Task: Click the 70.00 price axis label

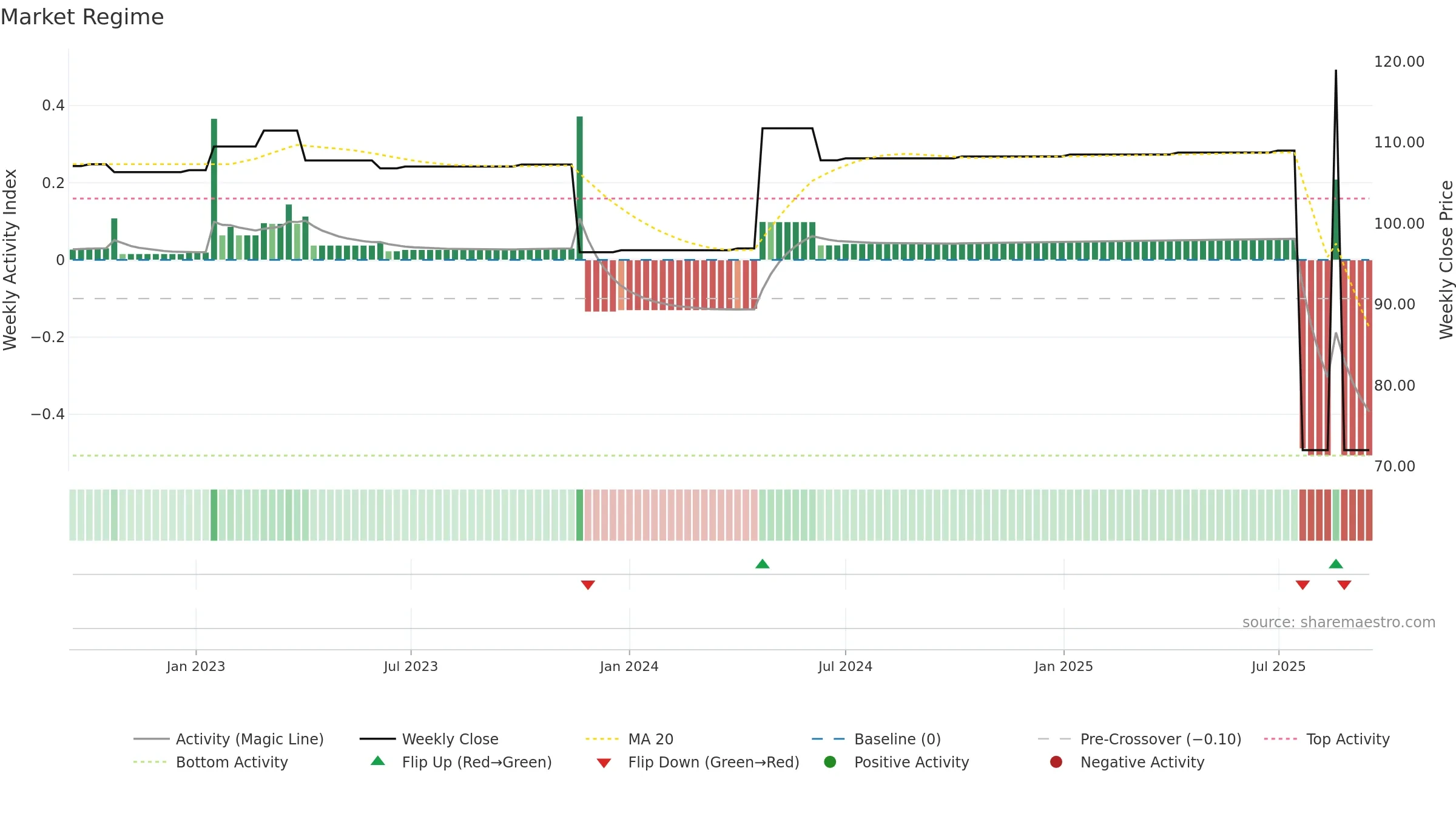Action: tap(1395, 467)
